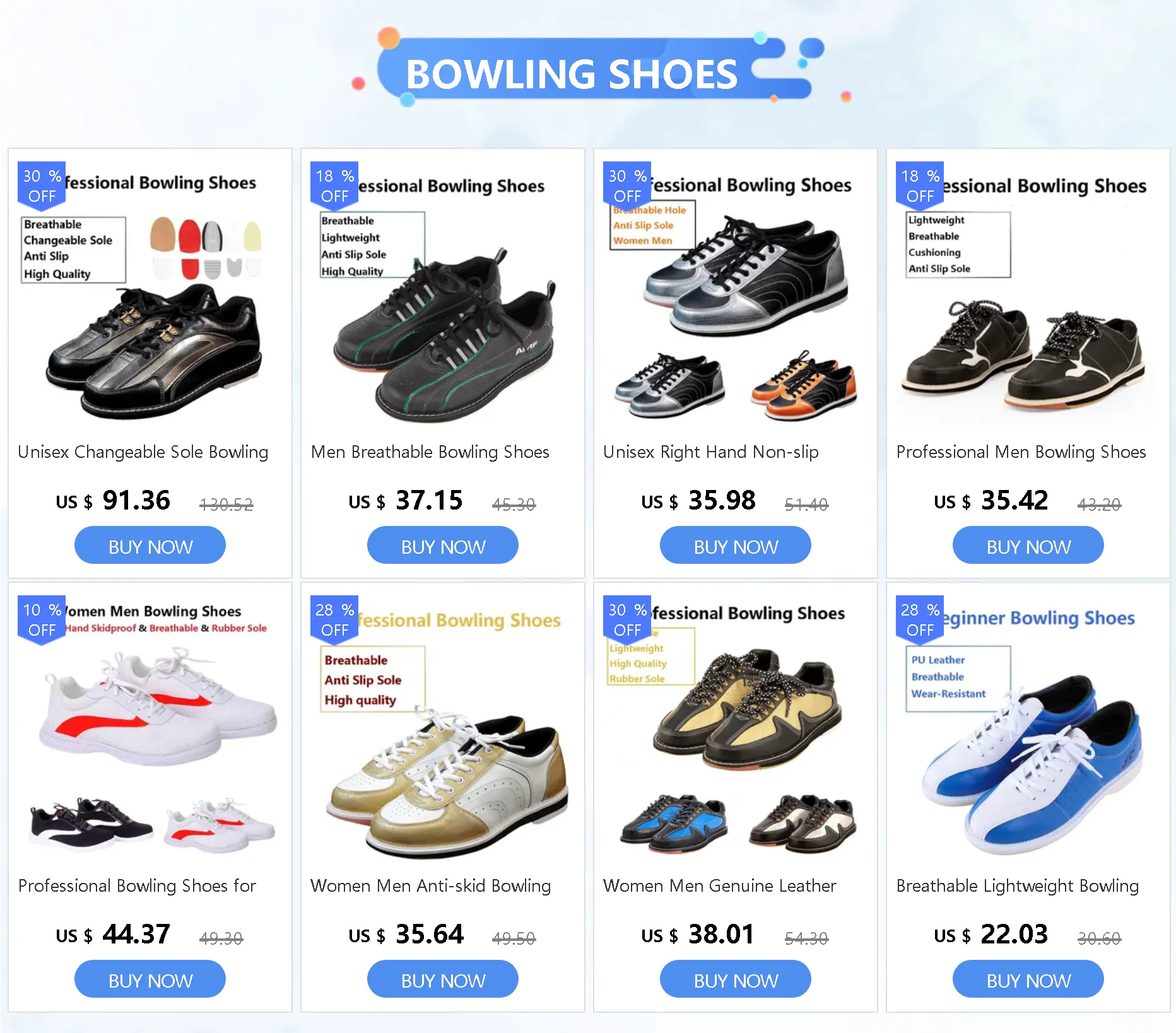Viewport: 1176px width, 1033px height.
Task: Click BUY NOW for Professional Men Bowling Shoes
Action: pos(1028,546)
